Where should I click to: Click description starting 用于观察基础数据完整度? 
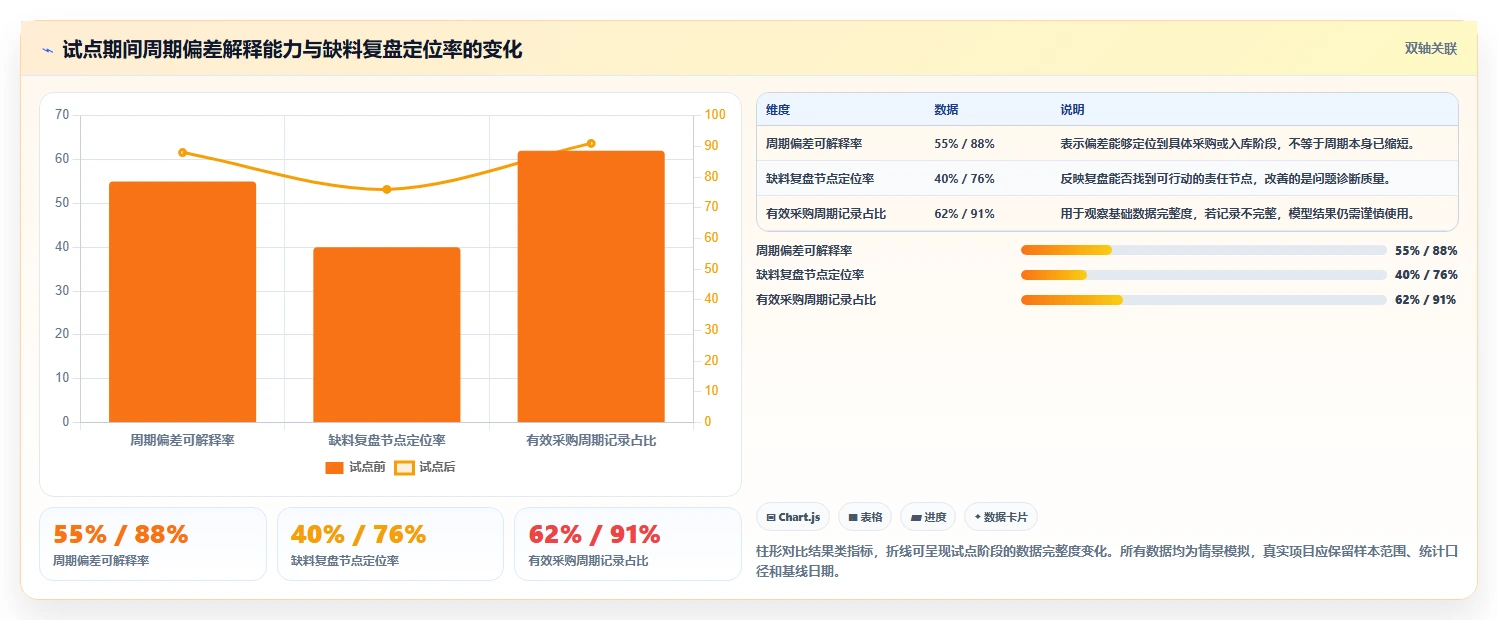click(1237, 214)
